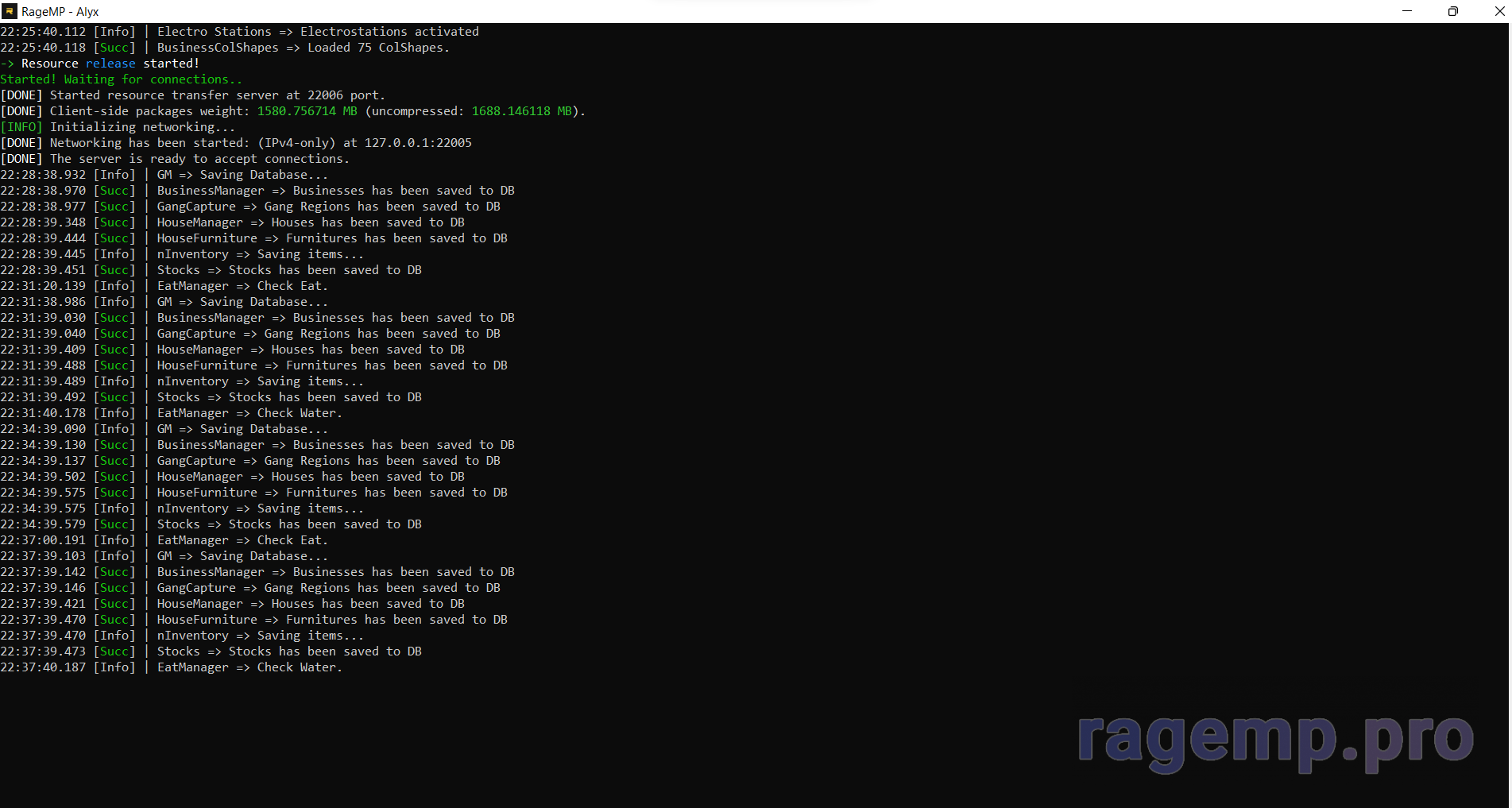Viewport: 1512px width, 808px height.
Task: Click the uncompressed 1688.146118 MB value
Action: click(521, 111)
